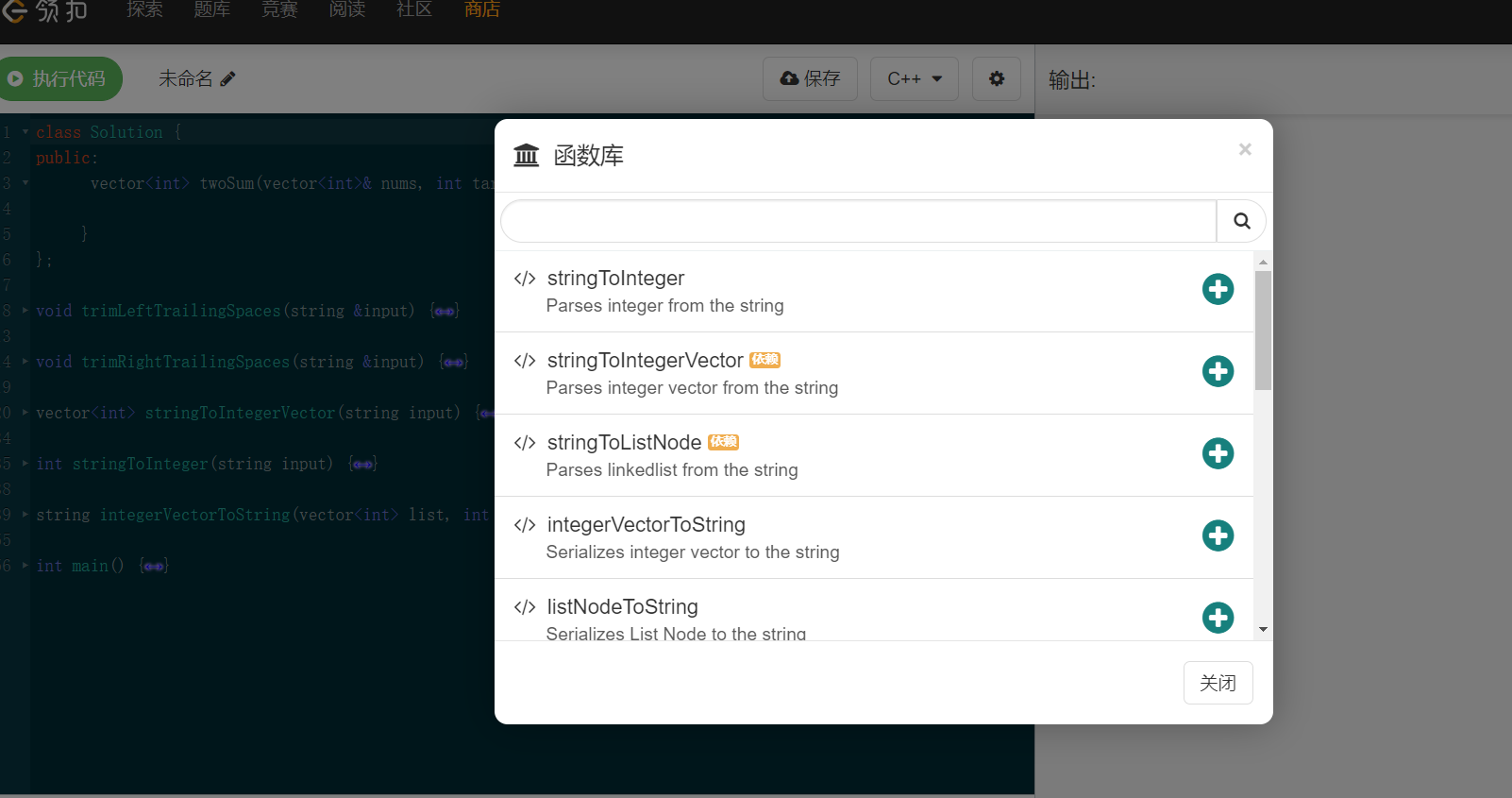The image size is (1512, 798).
Task: Click the dependency badge next to stringToListNode
Action: pos(723,442)
